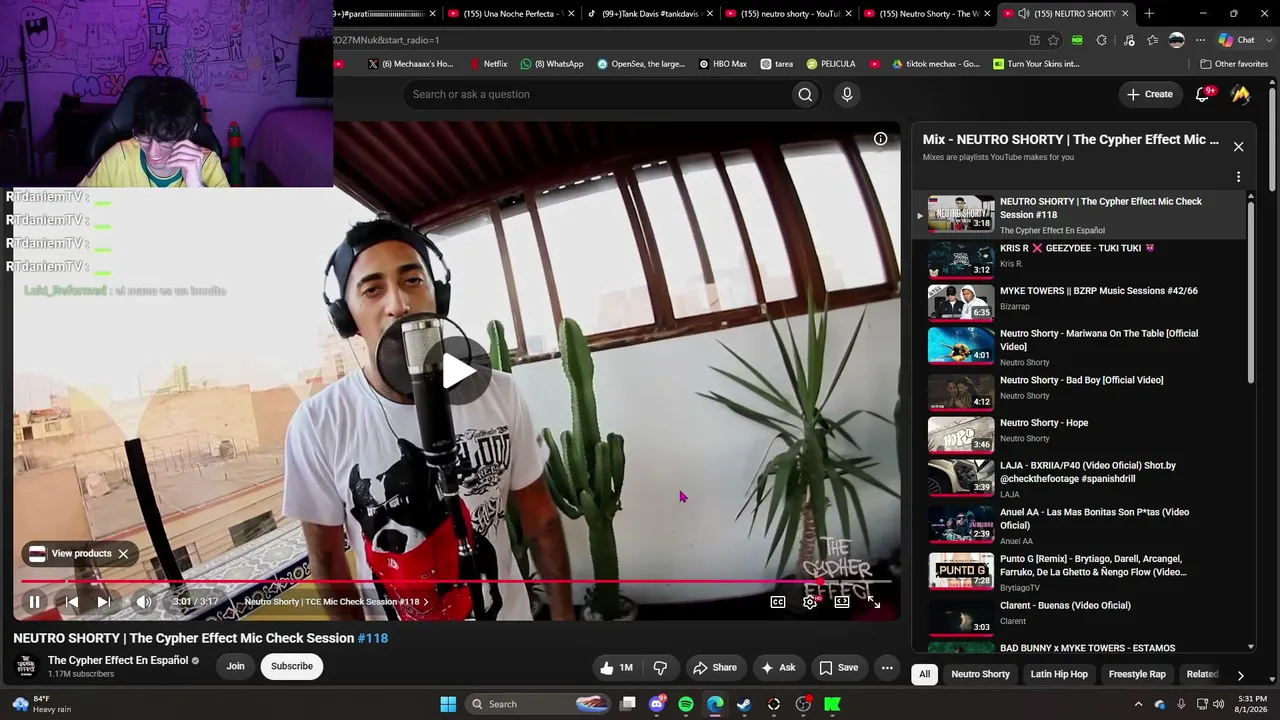Switch the player to theater mode
This screenshot has height=720, width=1280.
click(x=842, y=602)
